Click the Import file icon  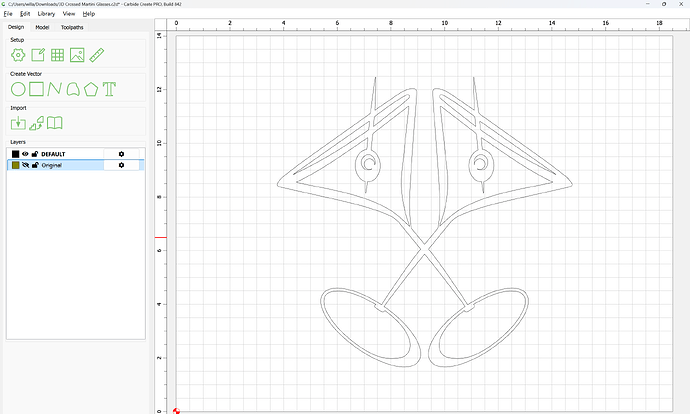click(x=18, y=123)
